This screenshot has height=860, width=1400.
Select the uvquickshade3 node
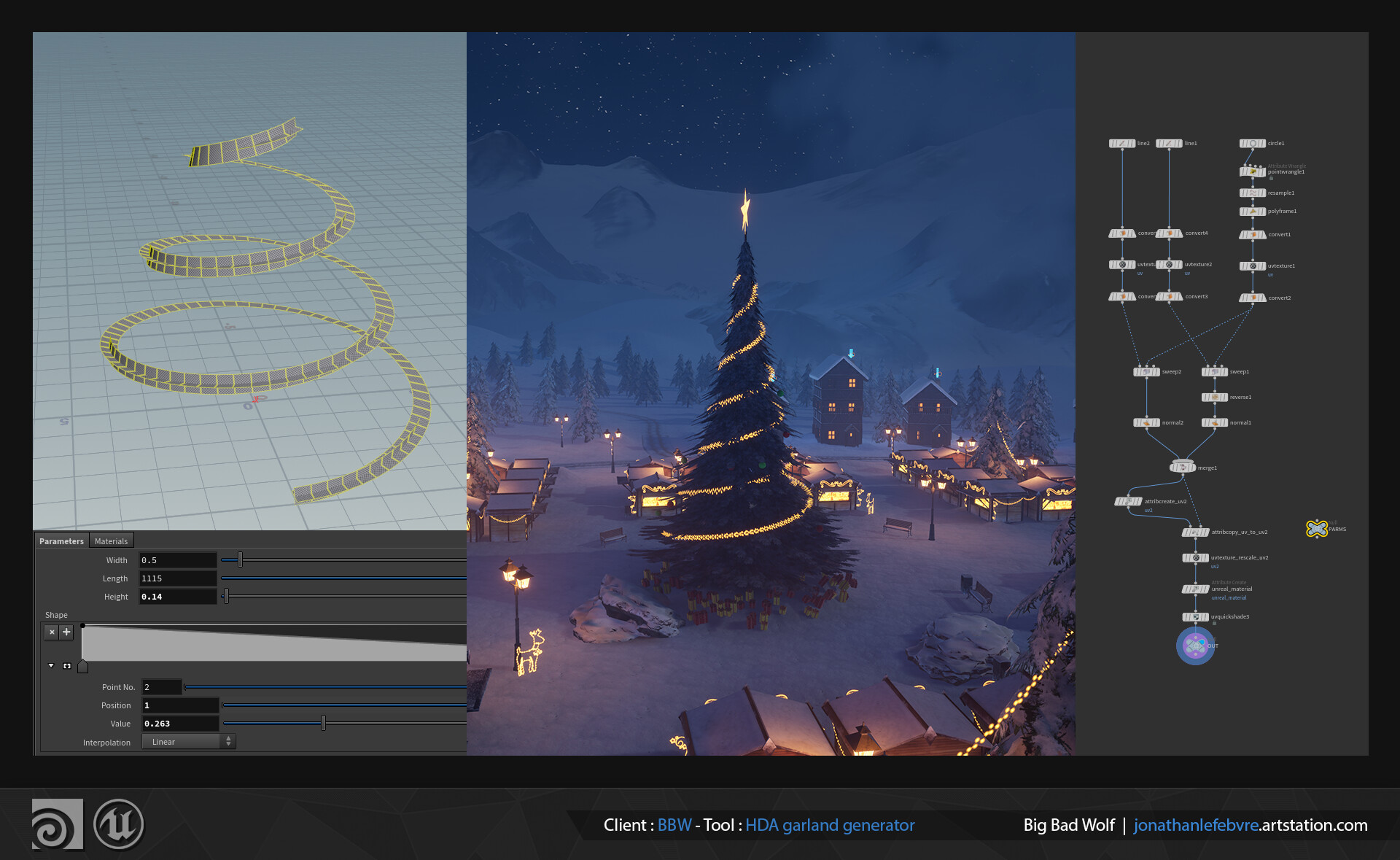pyautogui.click(x=1195, y=617)
